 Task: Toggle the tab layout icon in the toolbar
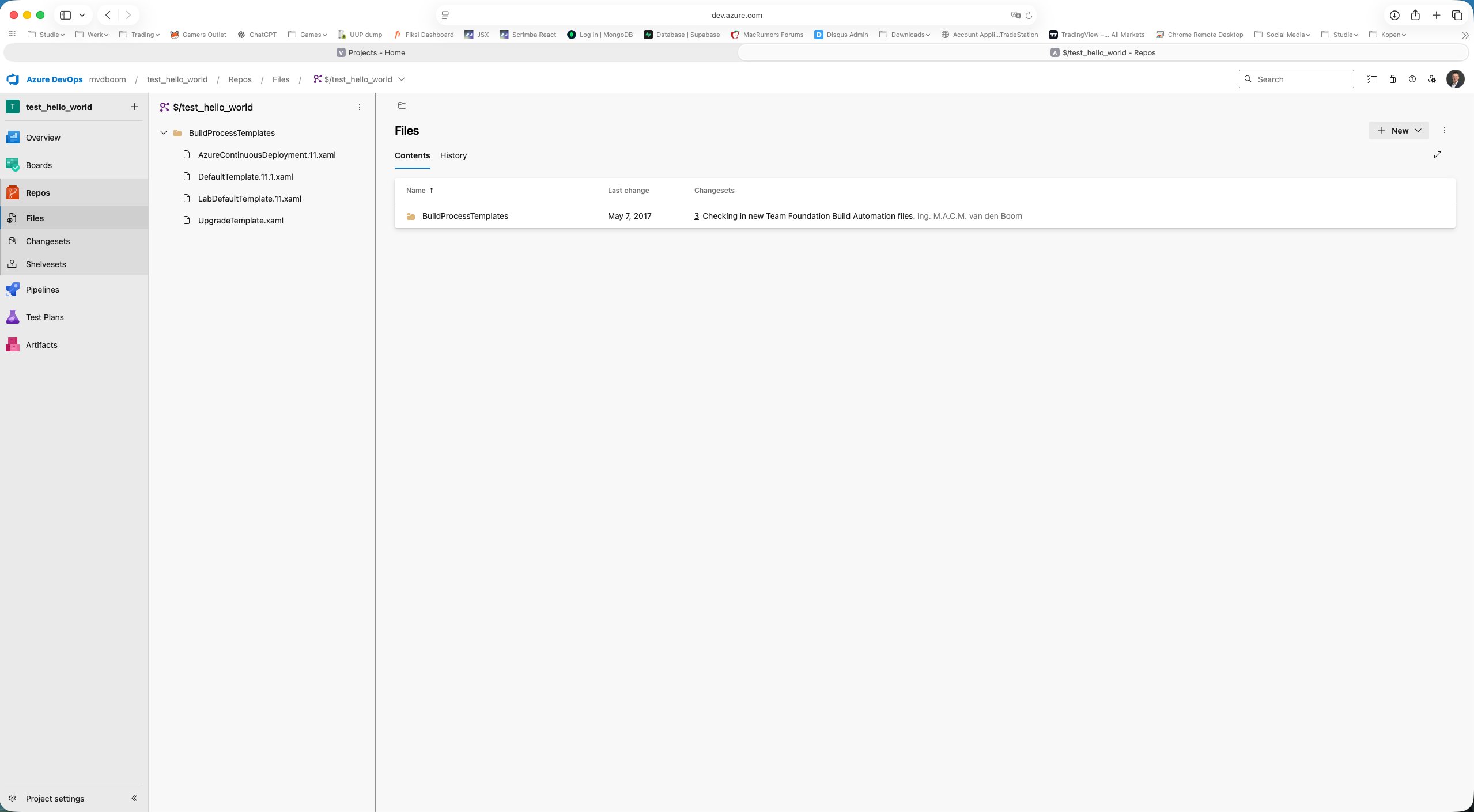[x=445, y=15]
